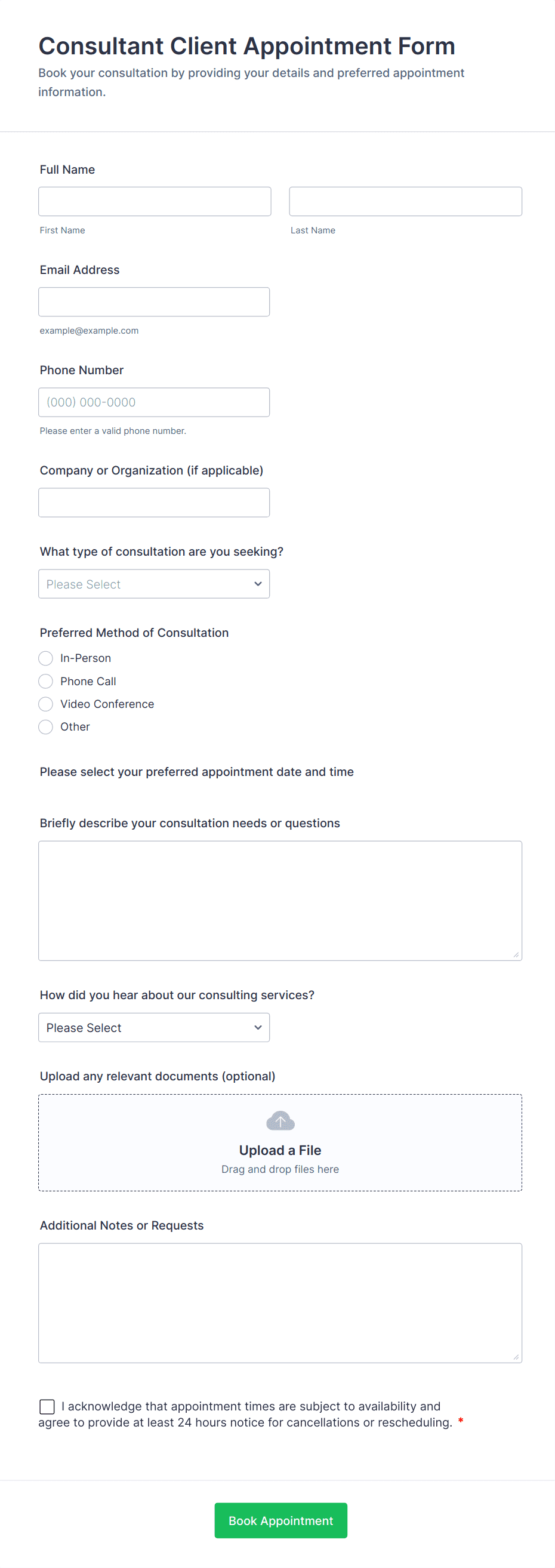555x1568 pixels.
Task: Select the In-Person consultation method
Action: pos(45,658)
